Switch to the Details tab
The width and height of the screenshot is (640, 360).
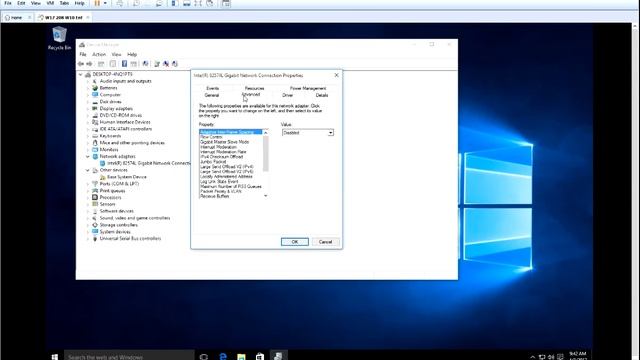tap(322, 95)
